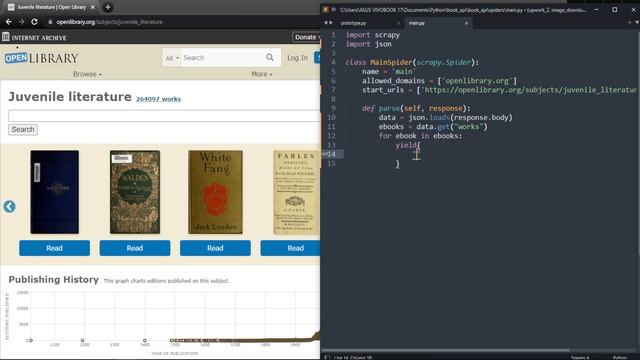Image resolution: width=640 pixels, height=360 pixels.
Task: Click editor tab scroll left arrow
Action: coord(326,23)
